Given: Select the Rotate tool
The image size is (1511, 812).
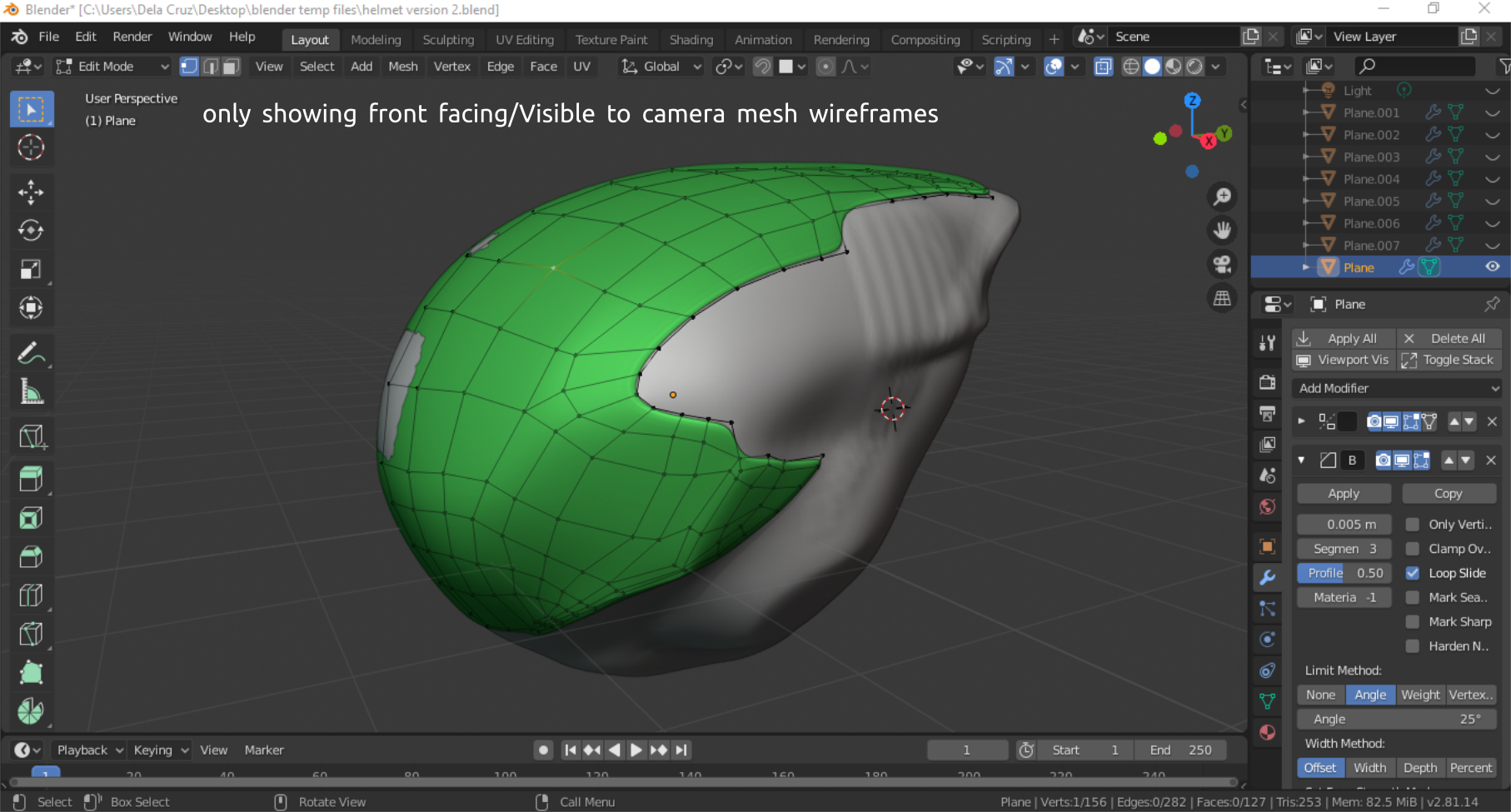Looking at the screenshot, I should (x=31, y=231).
